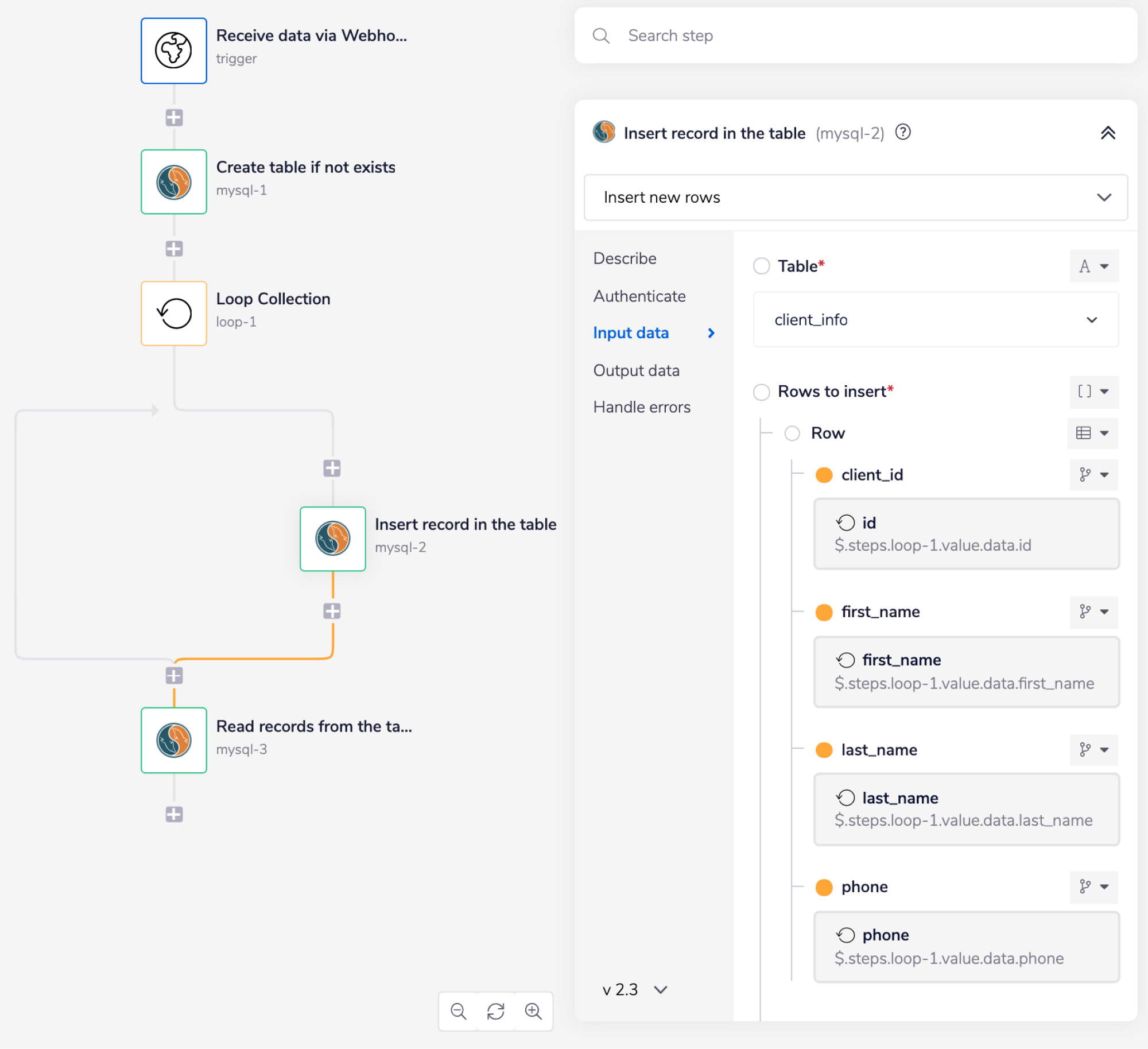Click the orange client_id field indicator
This screenshot has height=1049, width=1148.
(824, 475)
